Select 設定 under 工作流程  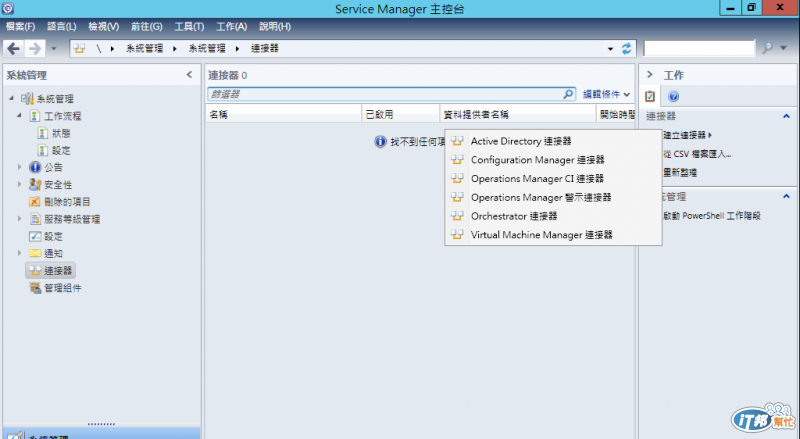[61, 151]
